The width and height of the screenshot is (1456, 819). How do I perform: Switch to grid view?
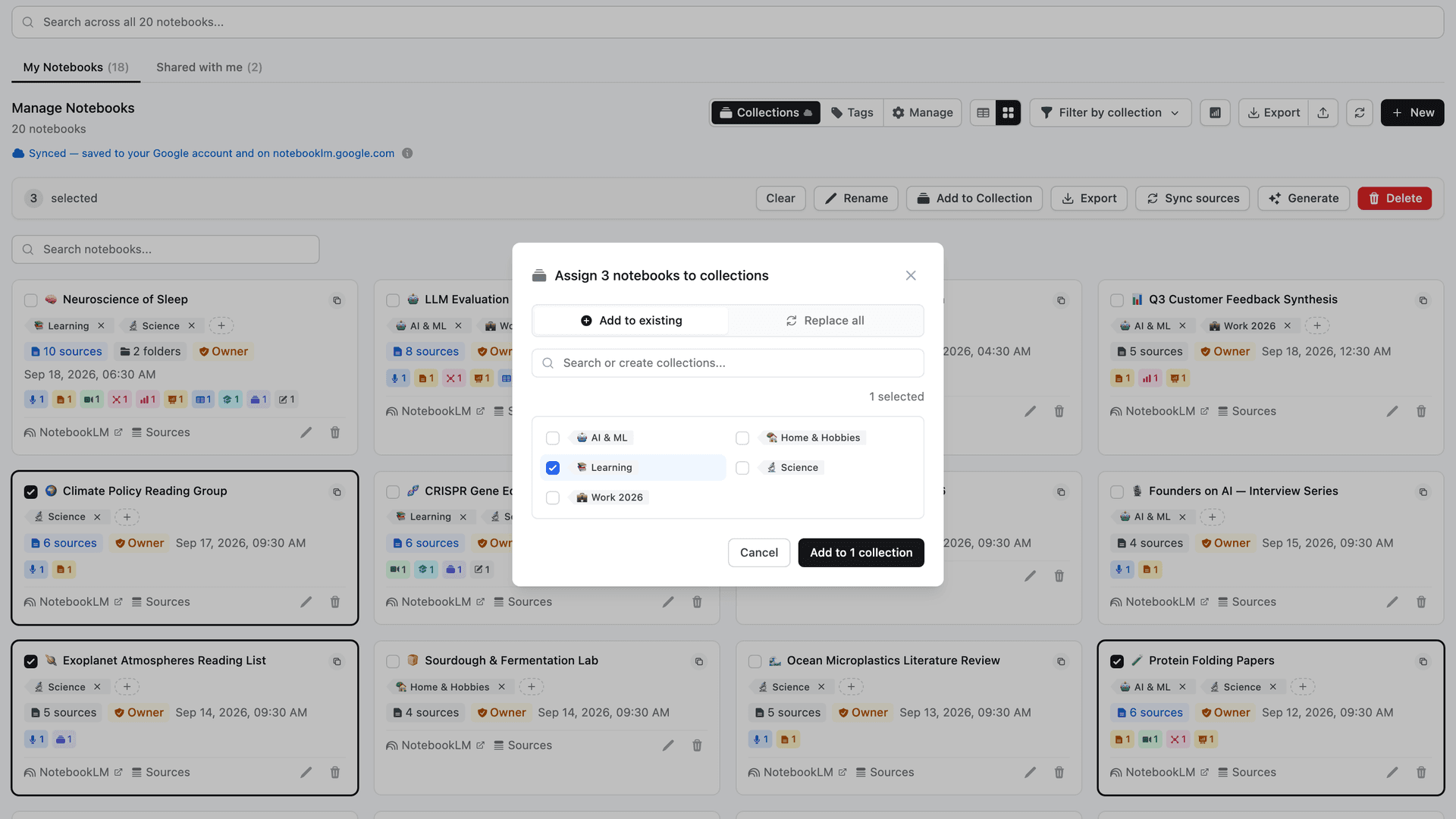[1008, 113]
